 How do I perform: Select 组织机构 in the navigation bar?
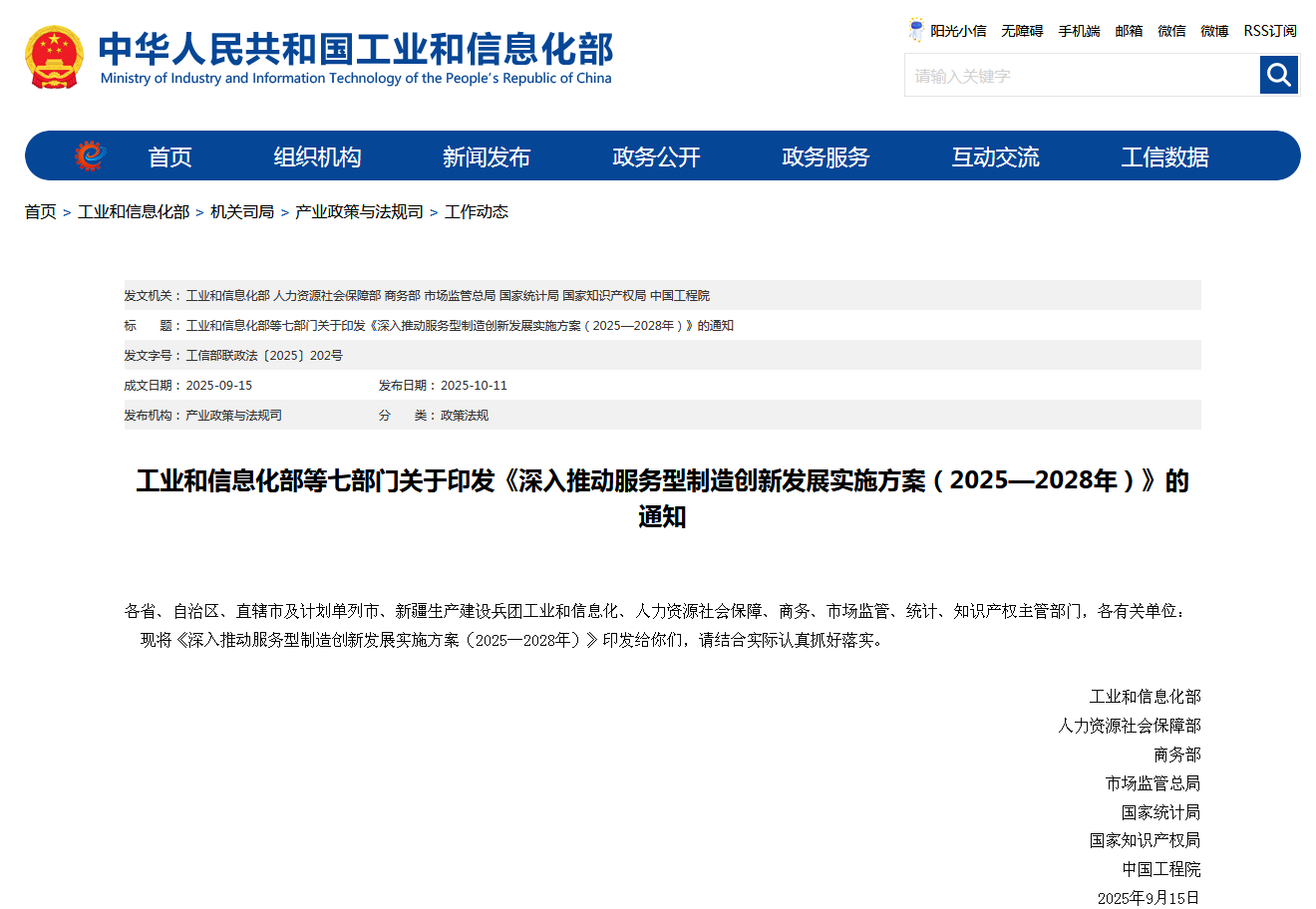[x=317, y=156]
